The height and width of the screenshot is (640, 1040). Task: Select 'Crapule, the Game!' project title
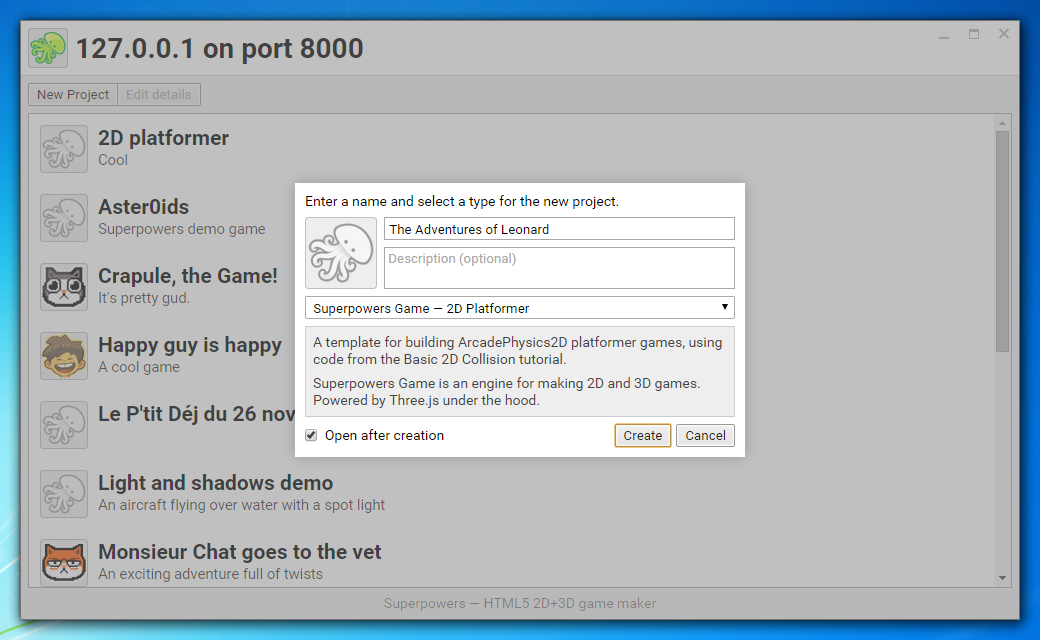(188, 276)
